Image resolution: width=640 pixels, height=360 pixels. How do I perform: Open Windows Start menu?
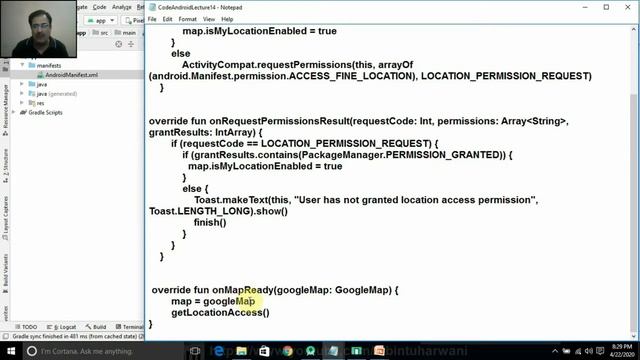(x=11, y=351)
